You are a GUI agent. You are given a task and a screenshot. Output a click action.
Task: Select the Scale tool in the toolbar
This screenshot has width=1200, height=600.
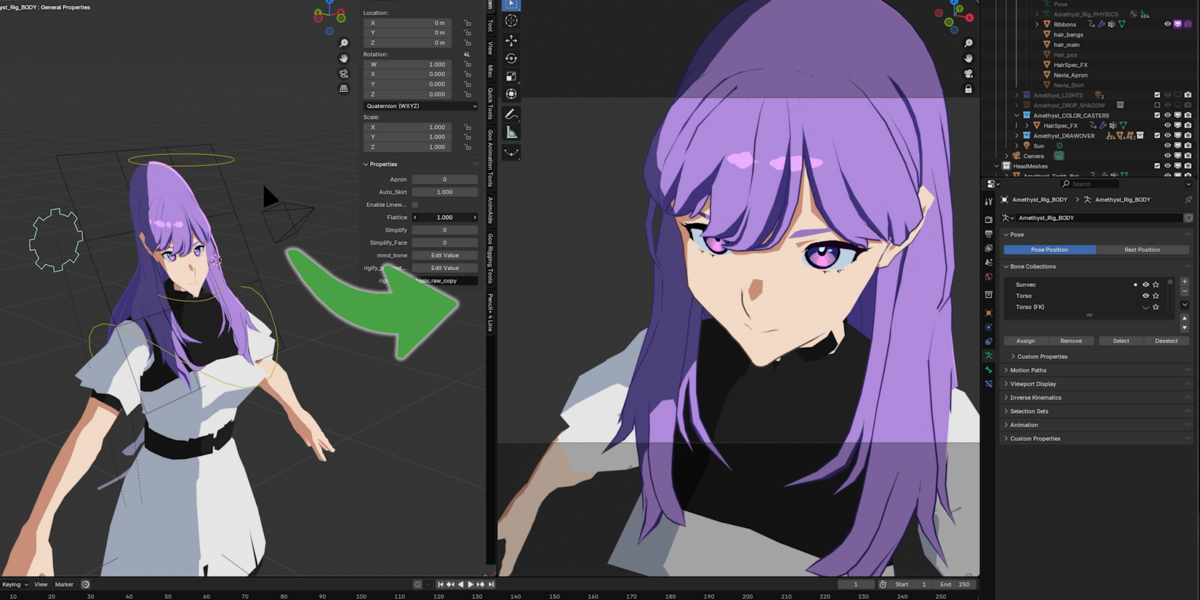point(511,76)
